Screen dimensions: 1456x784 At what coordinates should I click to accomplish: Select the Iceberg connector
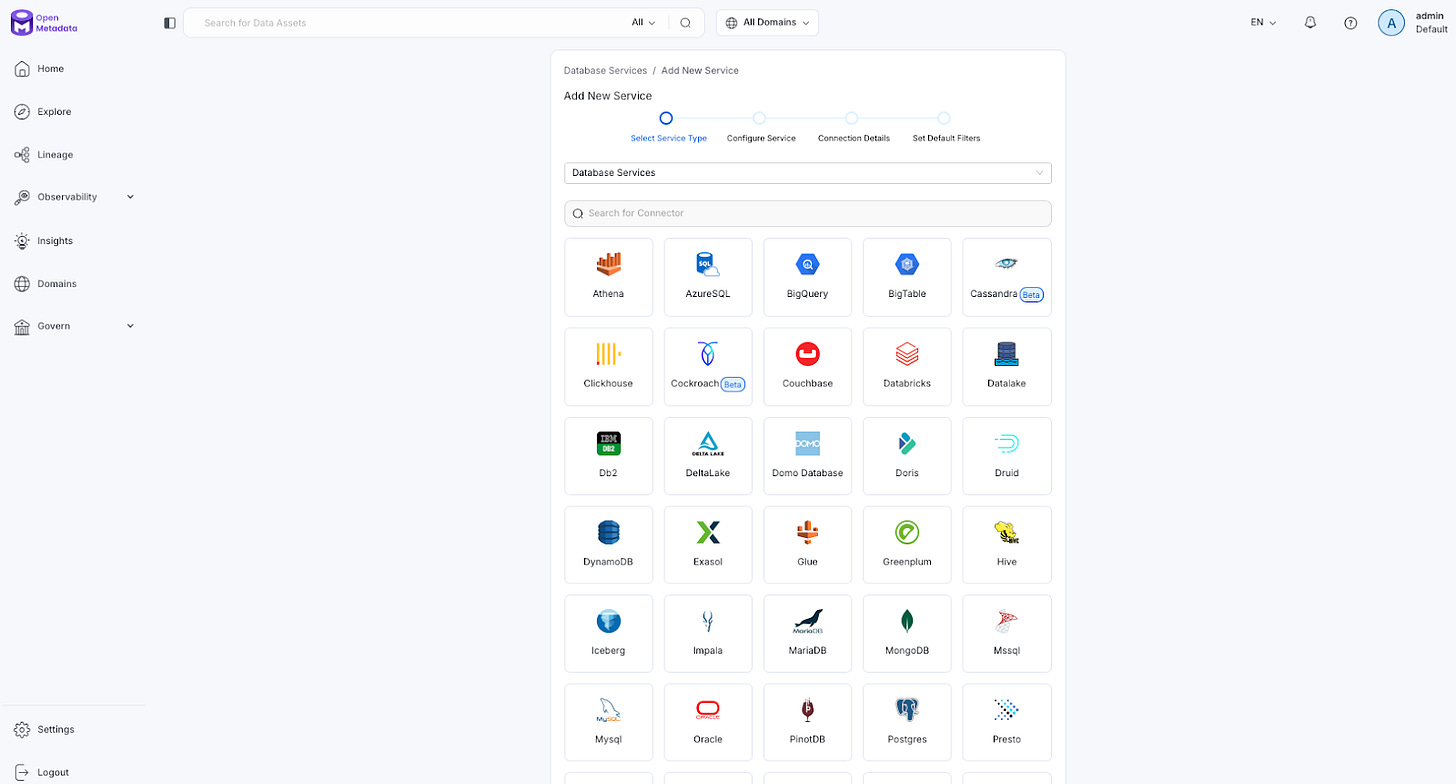pos(608,634)
